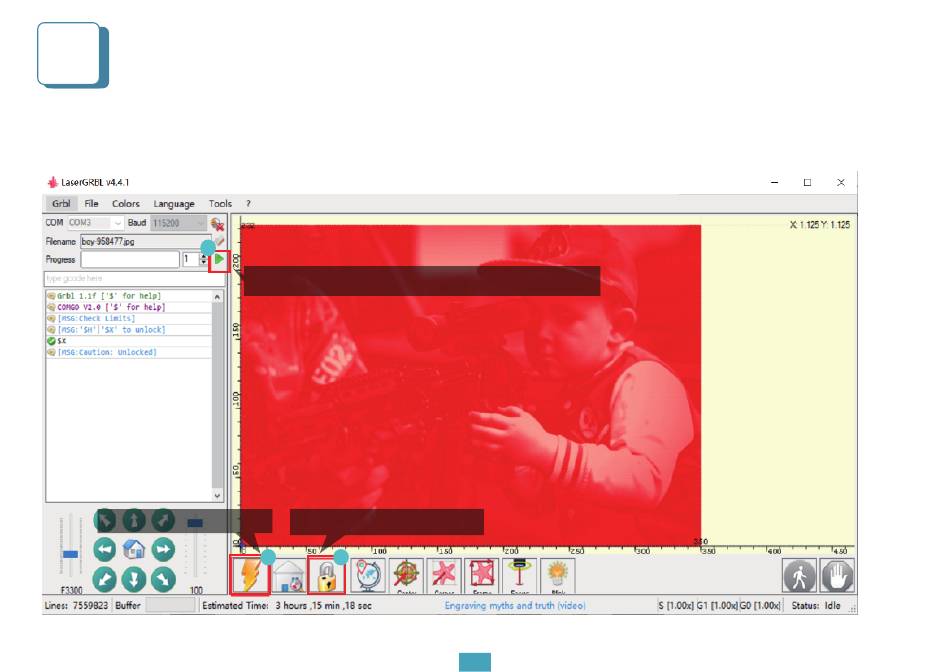Open the Tools menu
This screenshot has width=950, height=672.
[220, 204]
